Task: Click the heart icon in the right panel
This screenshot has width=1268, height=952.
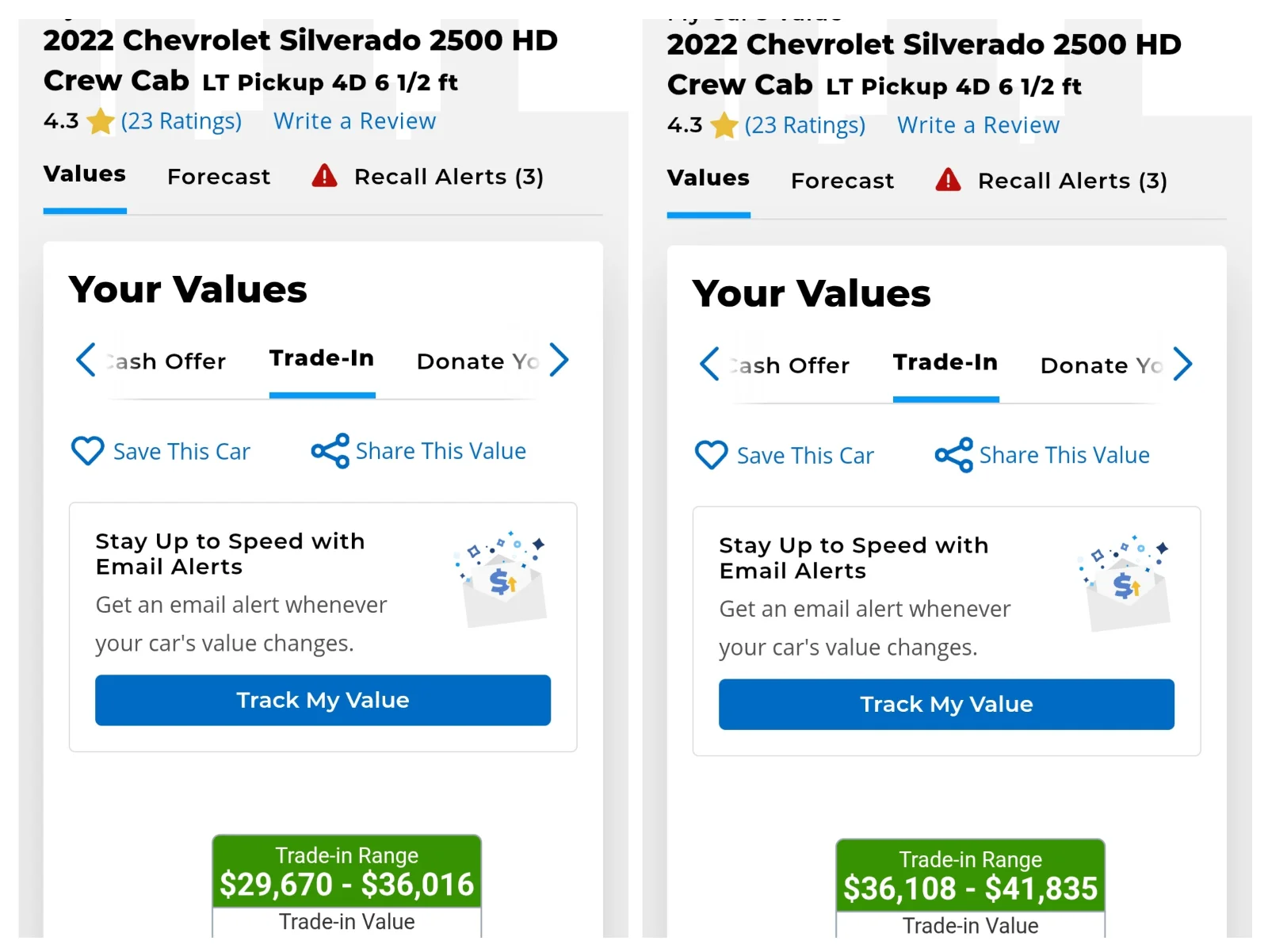Action: [711, 455]
